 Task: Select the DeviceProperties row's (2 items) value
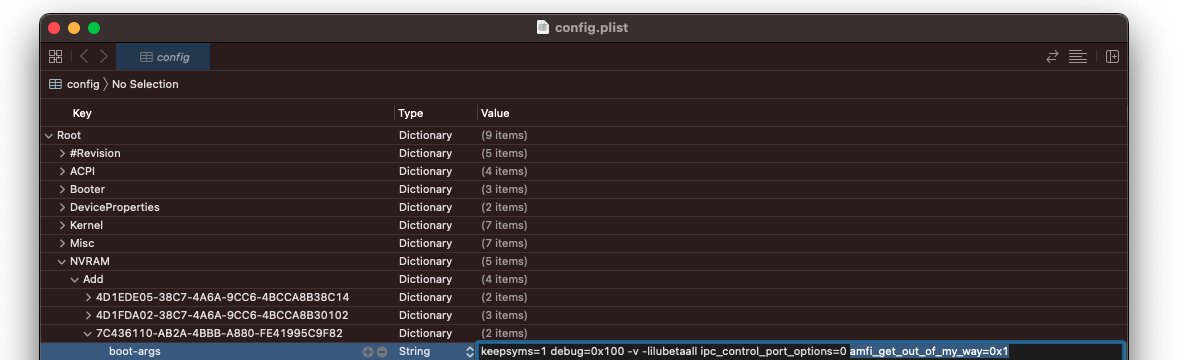point(504,207)
